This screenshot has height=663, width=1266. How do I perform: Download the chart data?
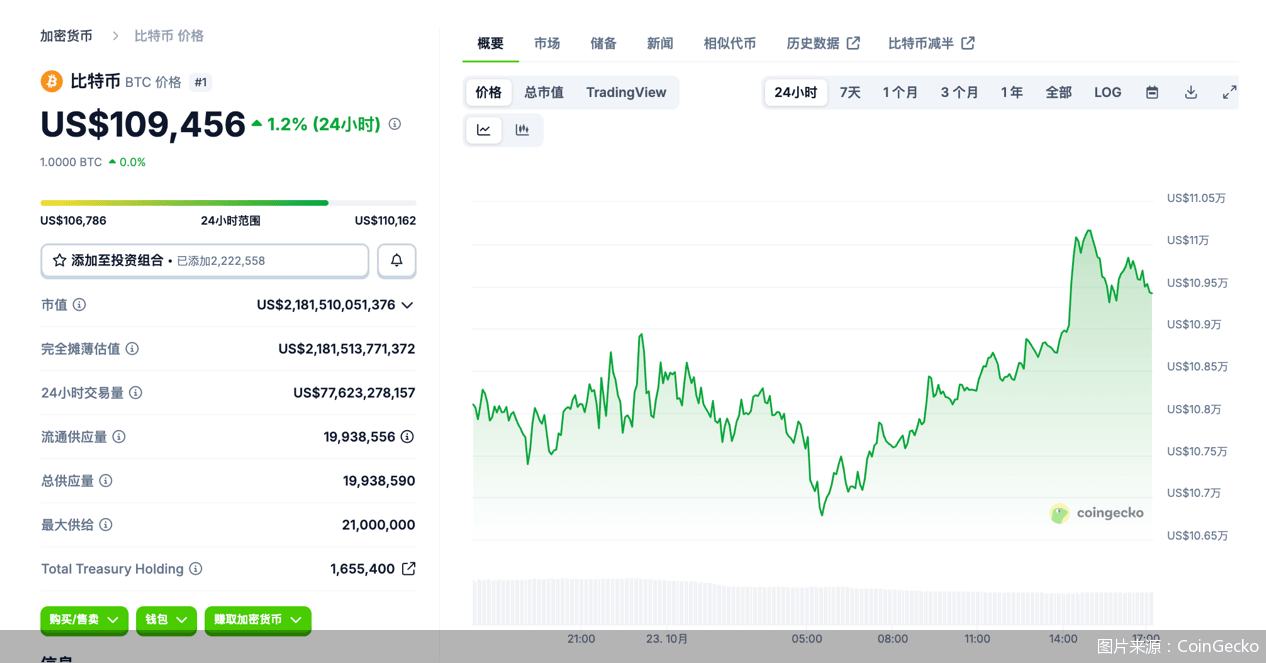pyautogui.click(x=1191, y=92)
